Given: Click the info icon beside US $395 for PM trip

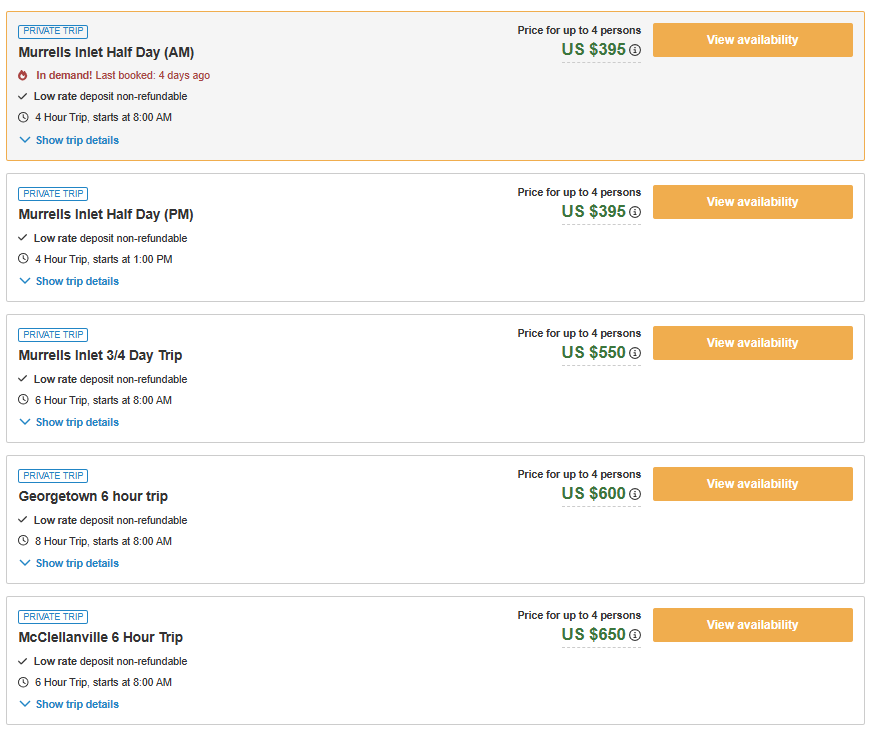Looking at the screenshot, I should 635,212.
